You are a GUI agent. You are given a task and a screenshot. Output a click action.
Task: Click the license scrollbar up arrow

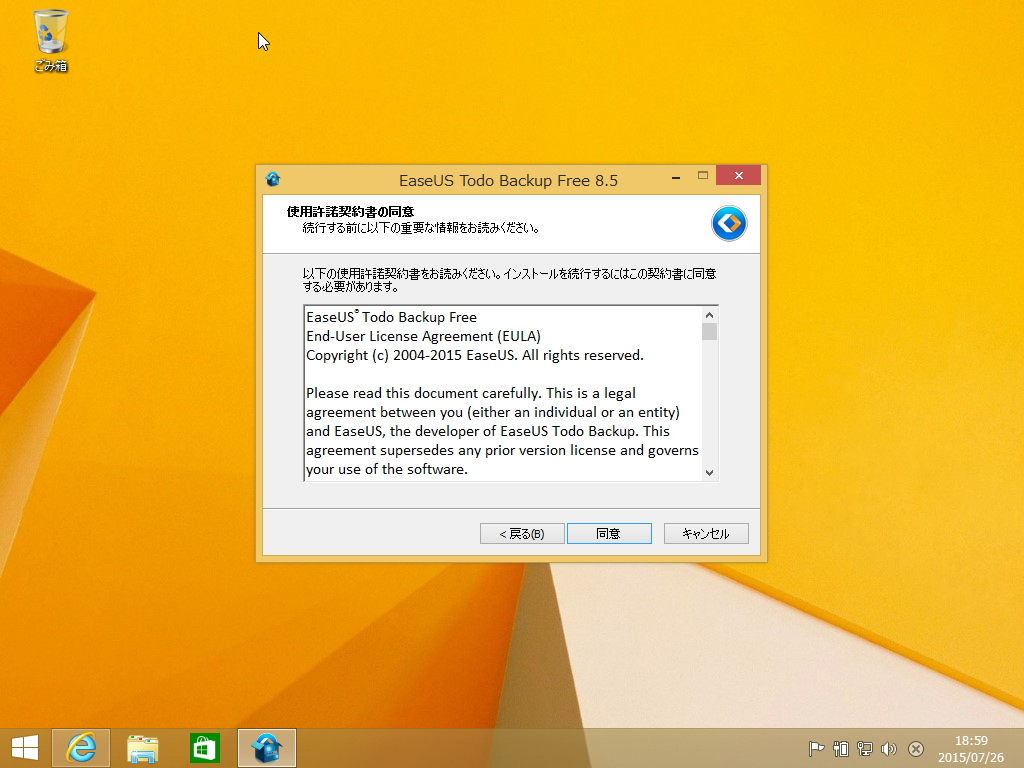coord(709,315)
